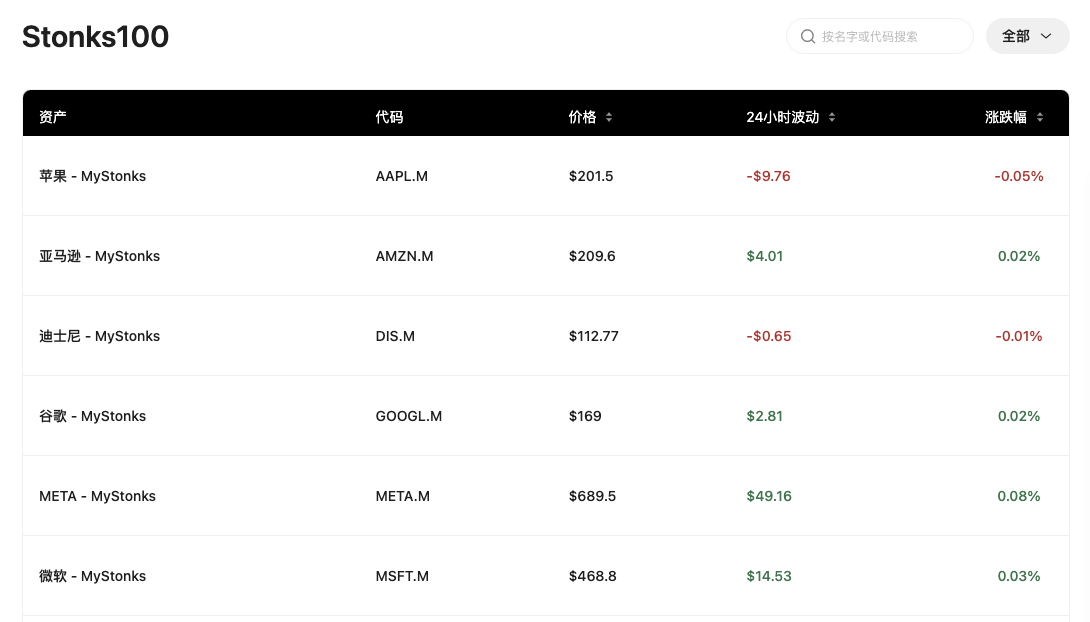Select the 谷歌 - MyStonks asset
The width and height of the screenshot is (1090, 622).
(93, 416)
